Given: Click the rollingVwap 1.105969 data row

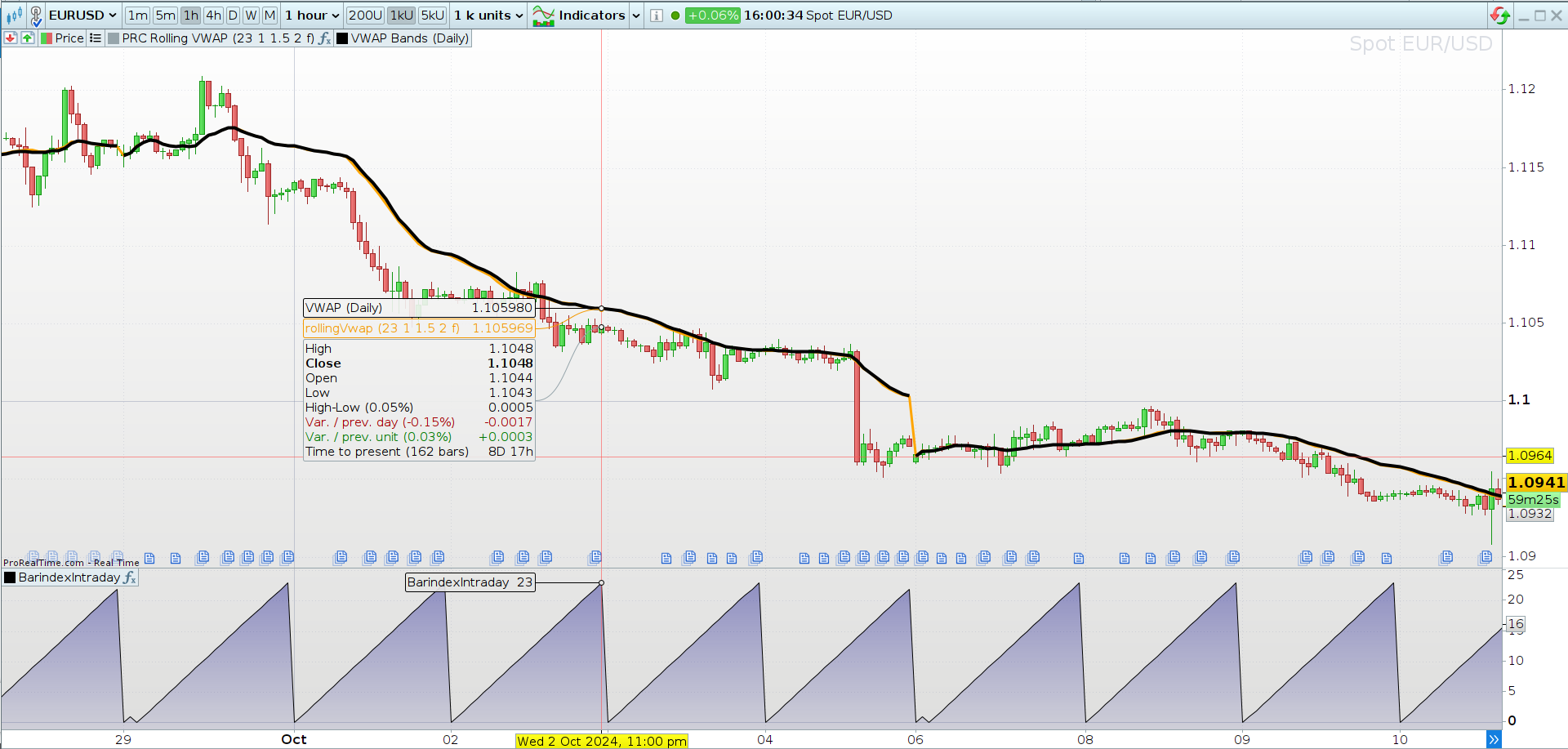Looking at the screenshot, I should click(419, 328).
